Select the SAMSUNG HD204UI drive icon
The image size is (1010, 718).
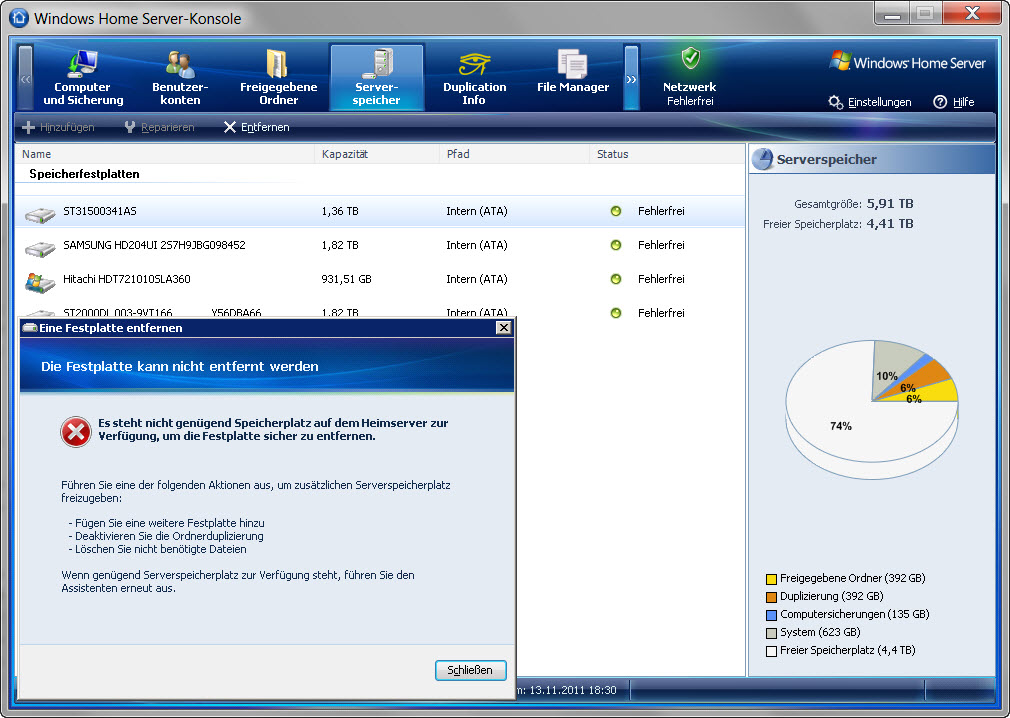click(x=40, y=248)
